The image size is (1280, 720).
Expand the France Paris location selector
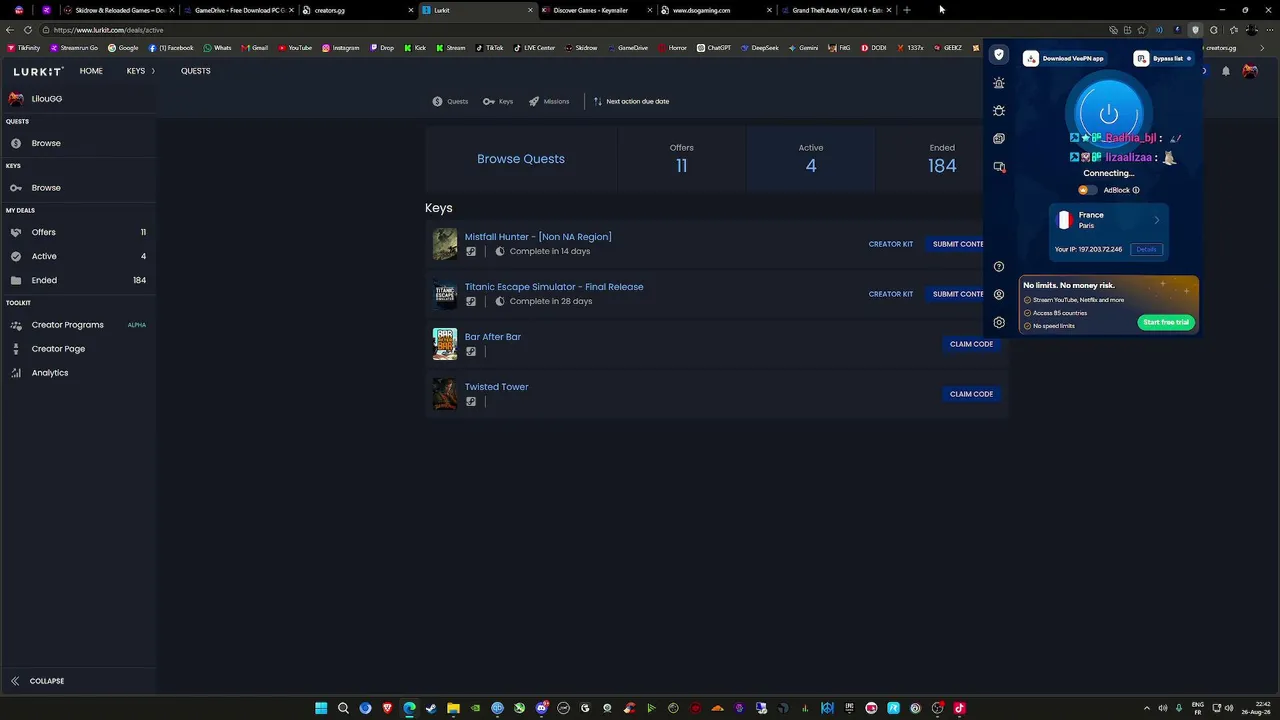pyautogui.click(x=1109, y=220)
